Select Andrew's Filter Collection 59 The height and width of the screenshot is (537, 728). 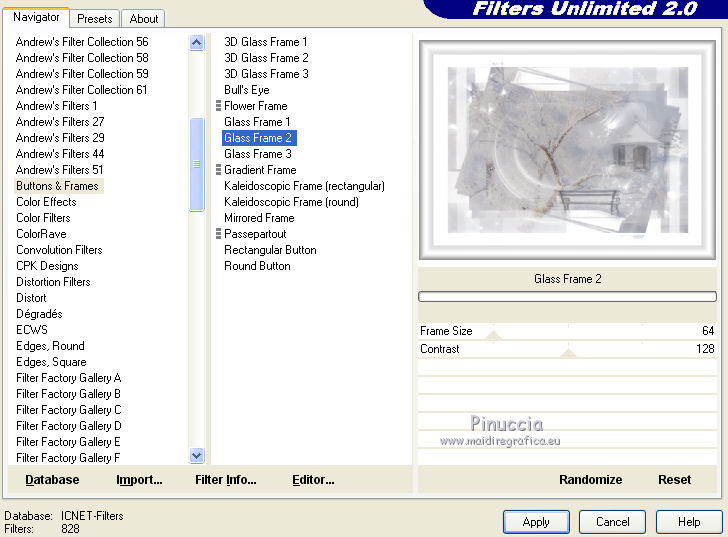click(82, 74)
